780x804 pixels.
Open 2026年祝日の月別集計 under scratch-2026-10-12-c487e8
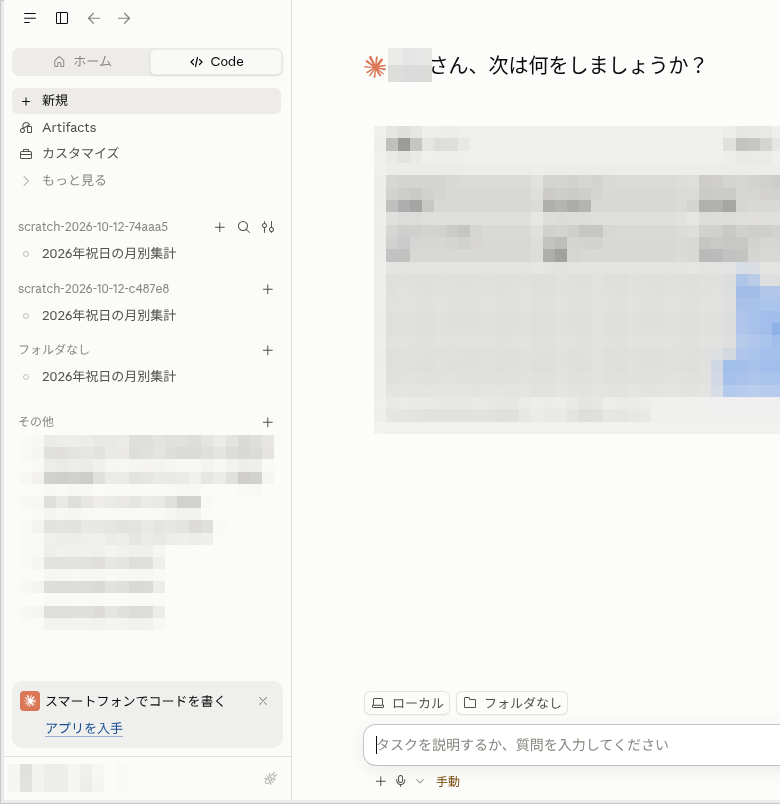(x=147, y=315)
